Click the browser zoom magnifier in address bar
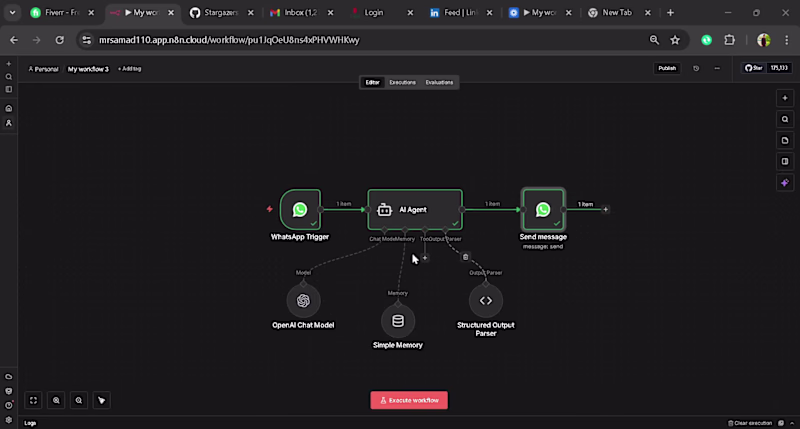 click(x=654, y=40)
